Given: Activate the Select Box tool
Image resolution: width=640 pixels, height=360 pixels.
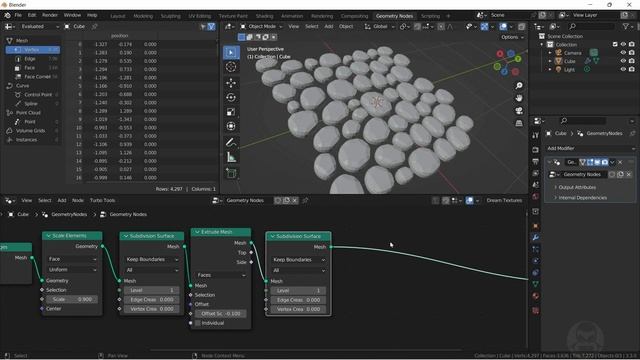Looking at the screenshot, I should [231, 52].
